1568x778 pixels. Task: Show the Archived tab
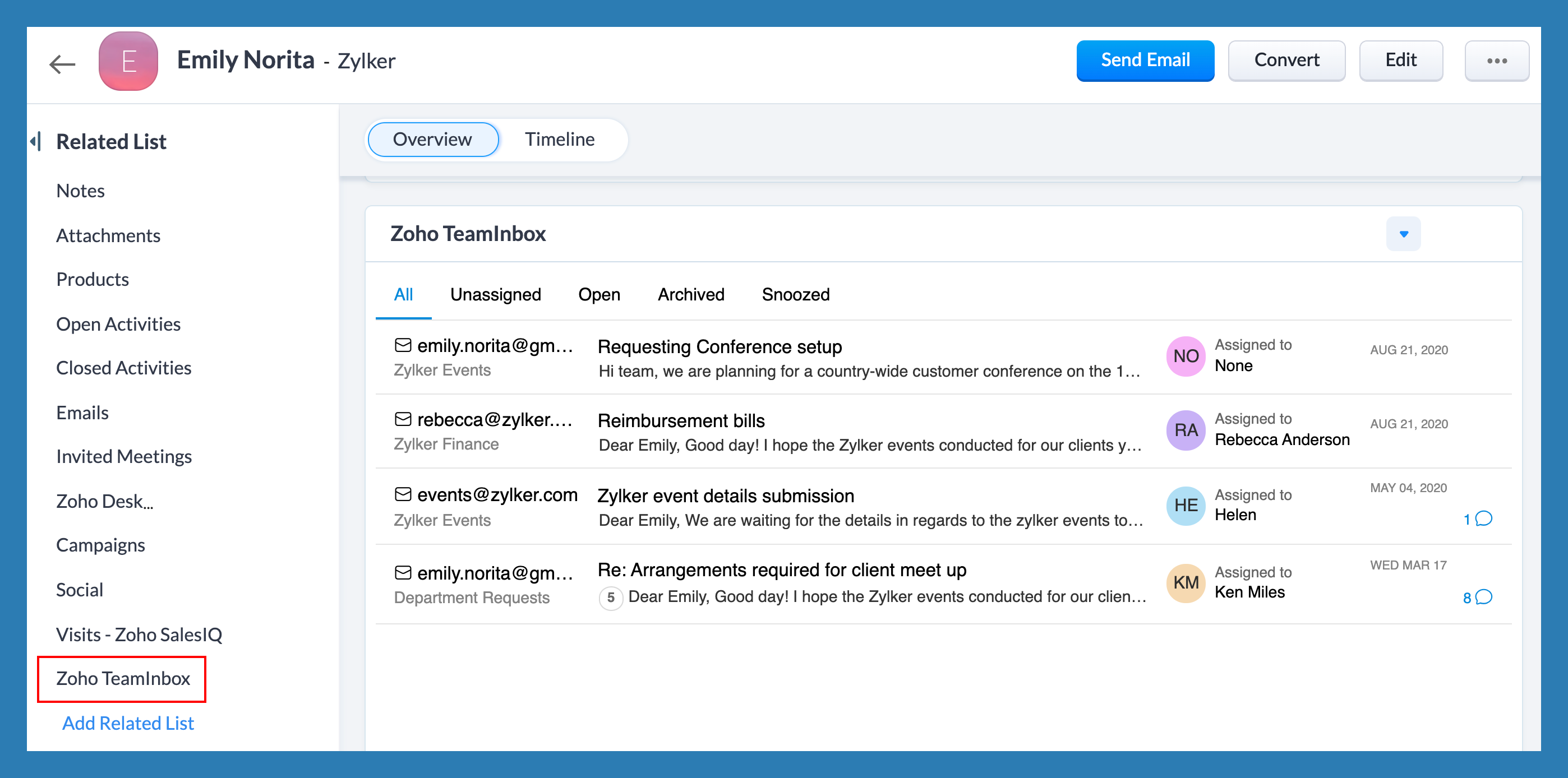point(691,294)
